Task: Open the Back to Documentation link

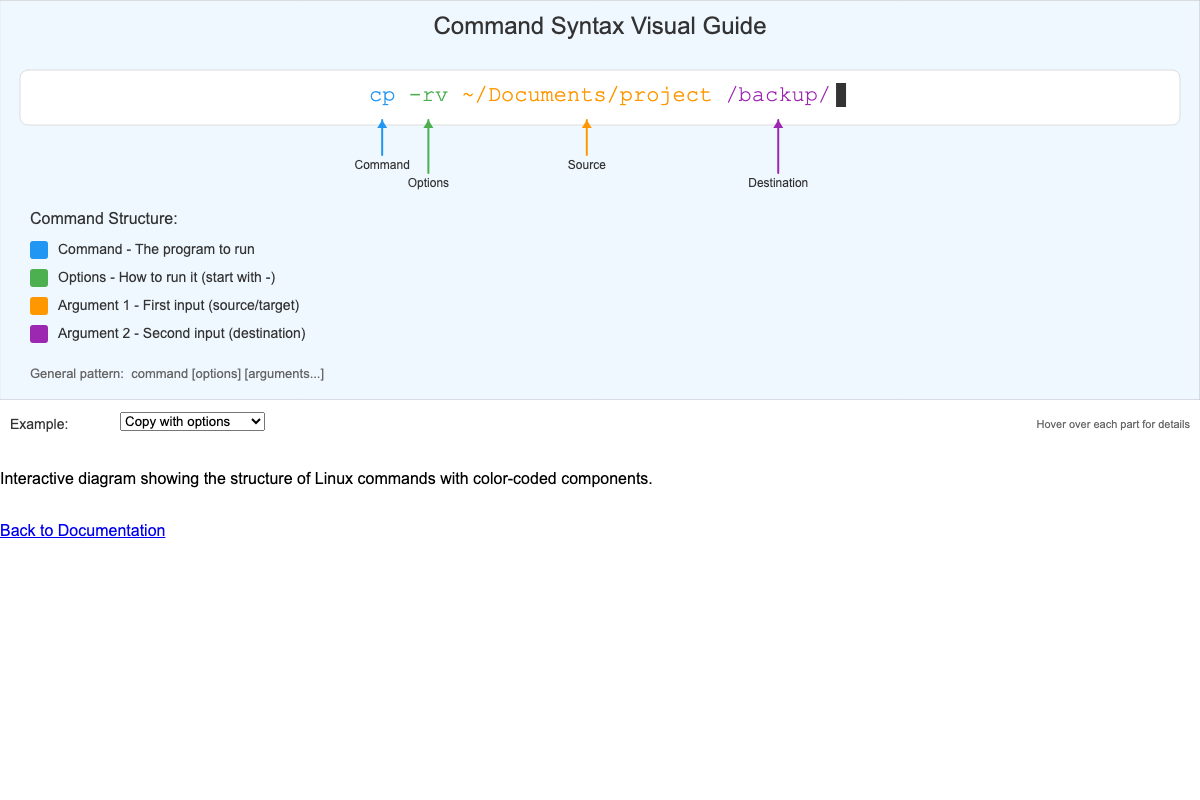Action: [x=82, y=530]
